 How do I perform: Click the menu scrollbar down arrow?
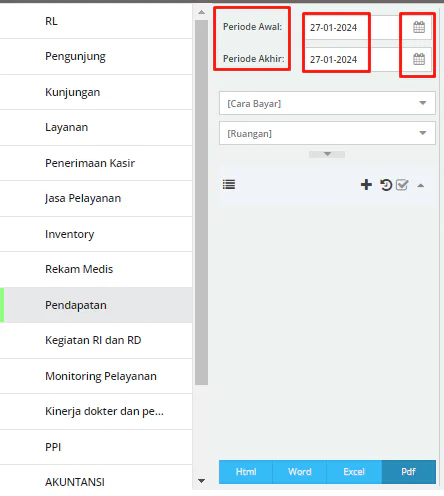(201, 481)
